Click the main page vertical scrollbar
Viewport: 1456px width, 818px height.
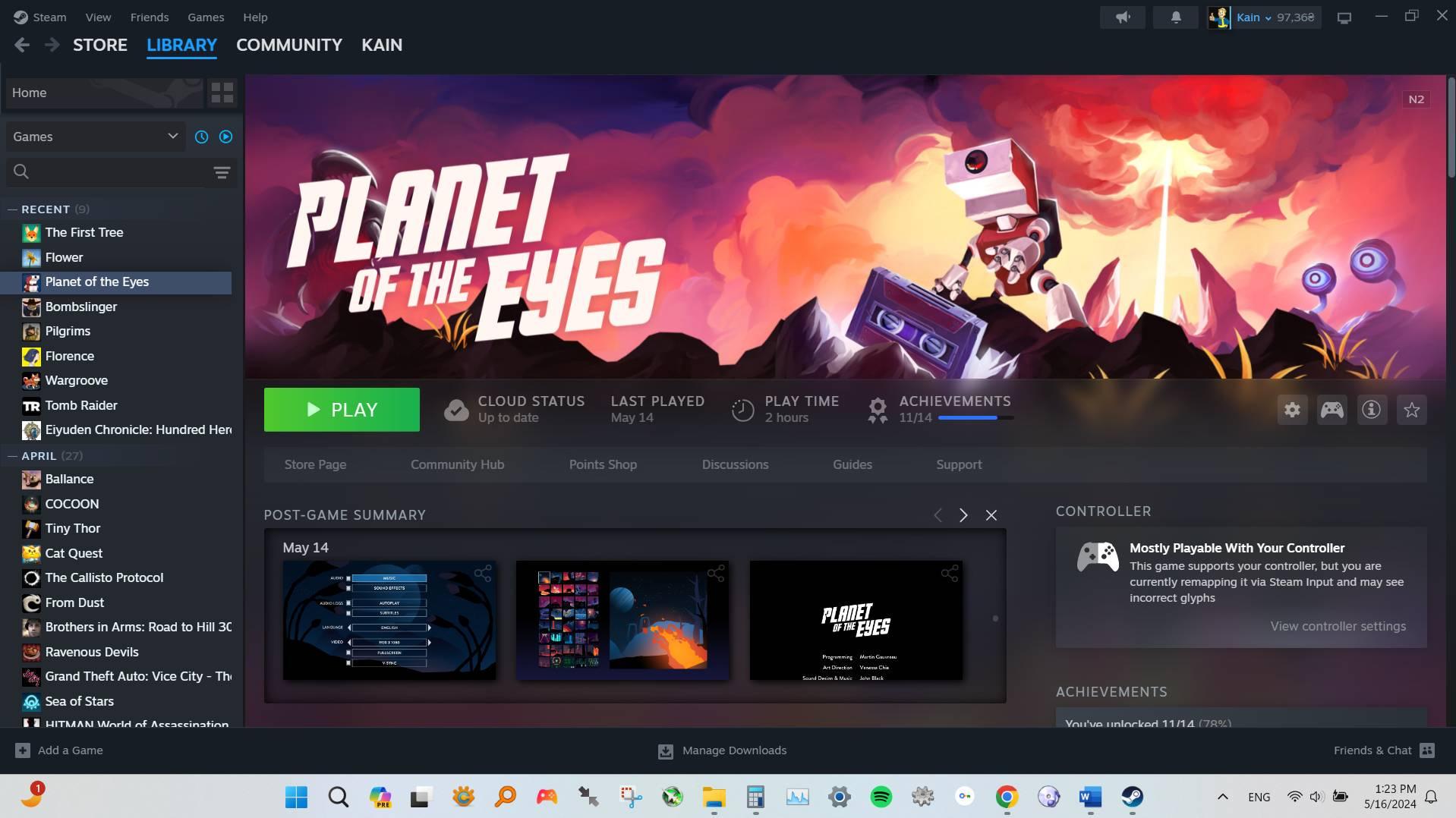[1451, 129]
